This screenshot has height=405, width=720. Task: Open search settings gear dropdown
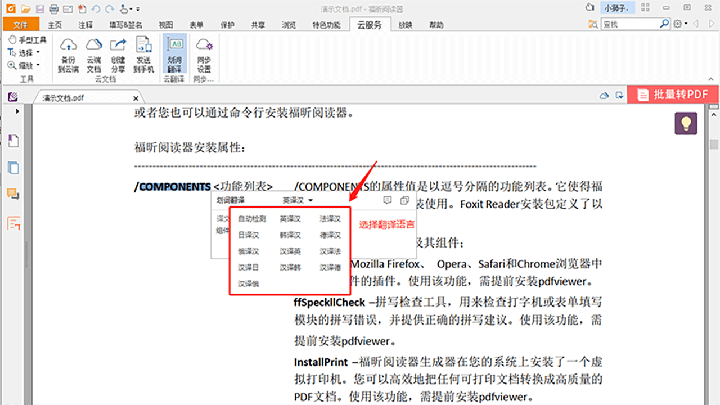point(680,24)
